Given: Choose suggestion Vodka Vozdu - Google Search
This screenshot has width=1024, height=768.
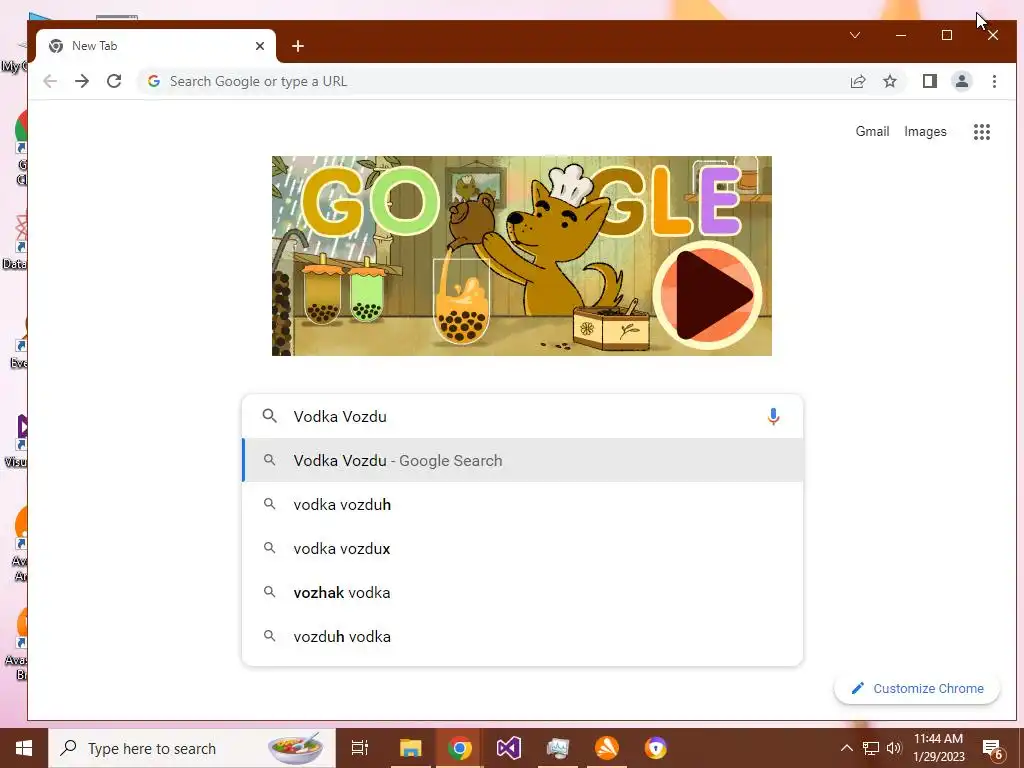Looking at the screenshot, I should click(x=522, y=460).
